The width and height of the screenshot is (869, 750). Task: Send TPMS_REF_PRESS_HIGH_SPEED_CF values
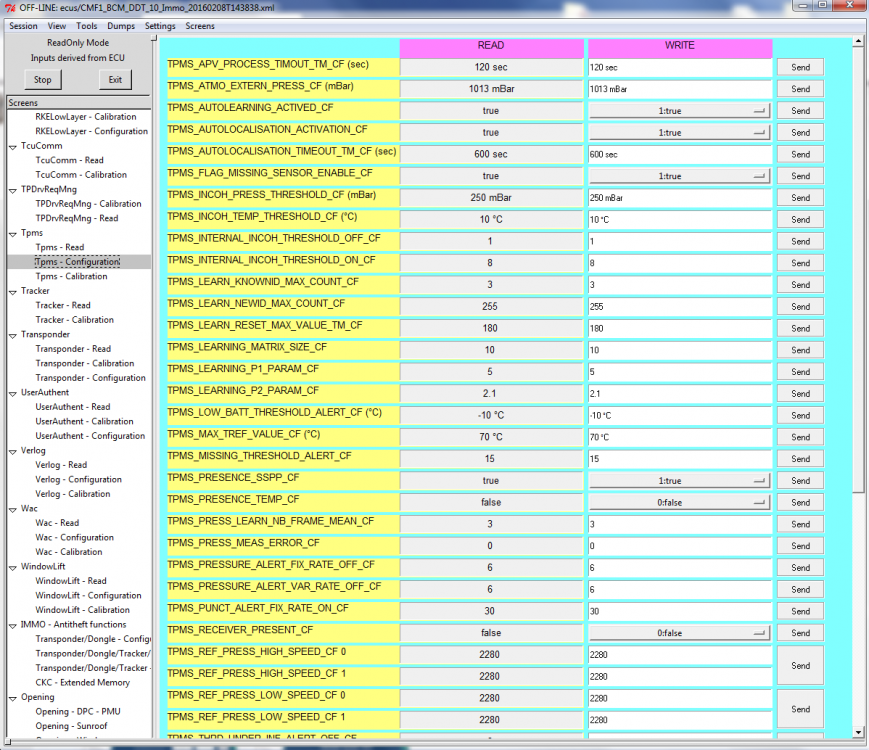(800, 665)
